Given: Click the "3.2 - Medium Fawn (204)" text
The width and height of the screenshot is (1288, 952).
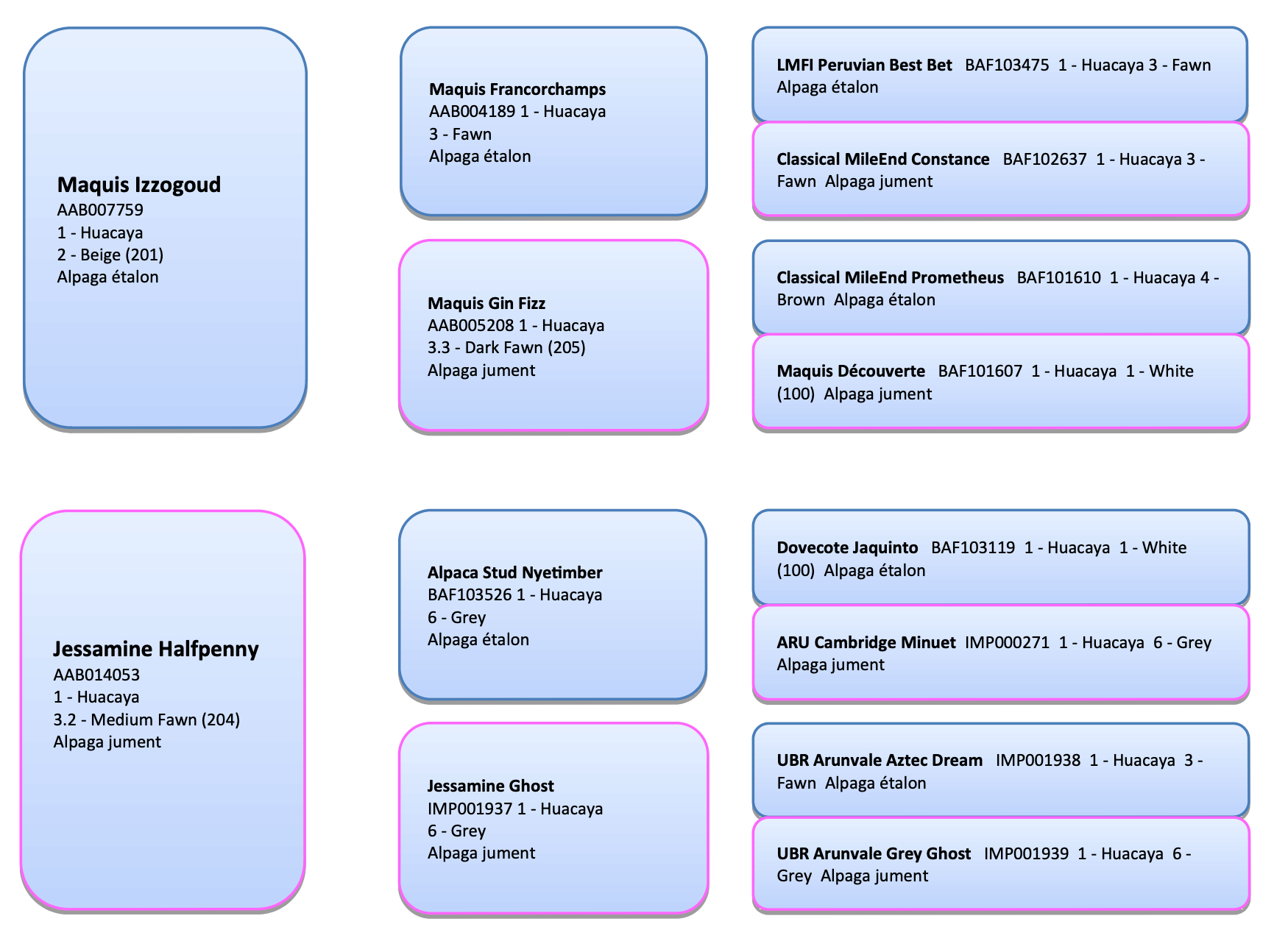Looking at the screenshot, I should click(x=146, y=720).
